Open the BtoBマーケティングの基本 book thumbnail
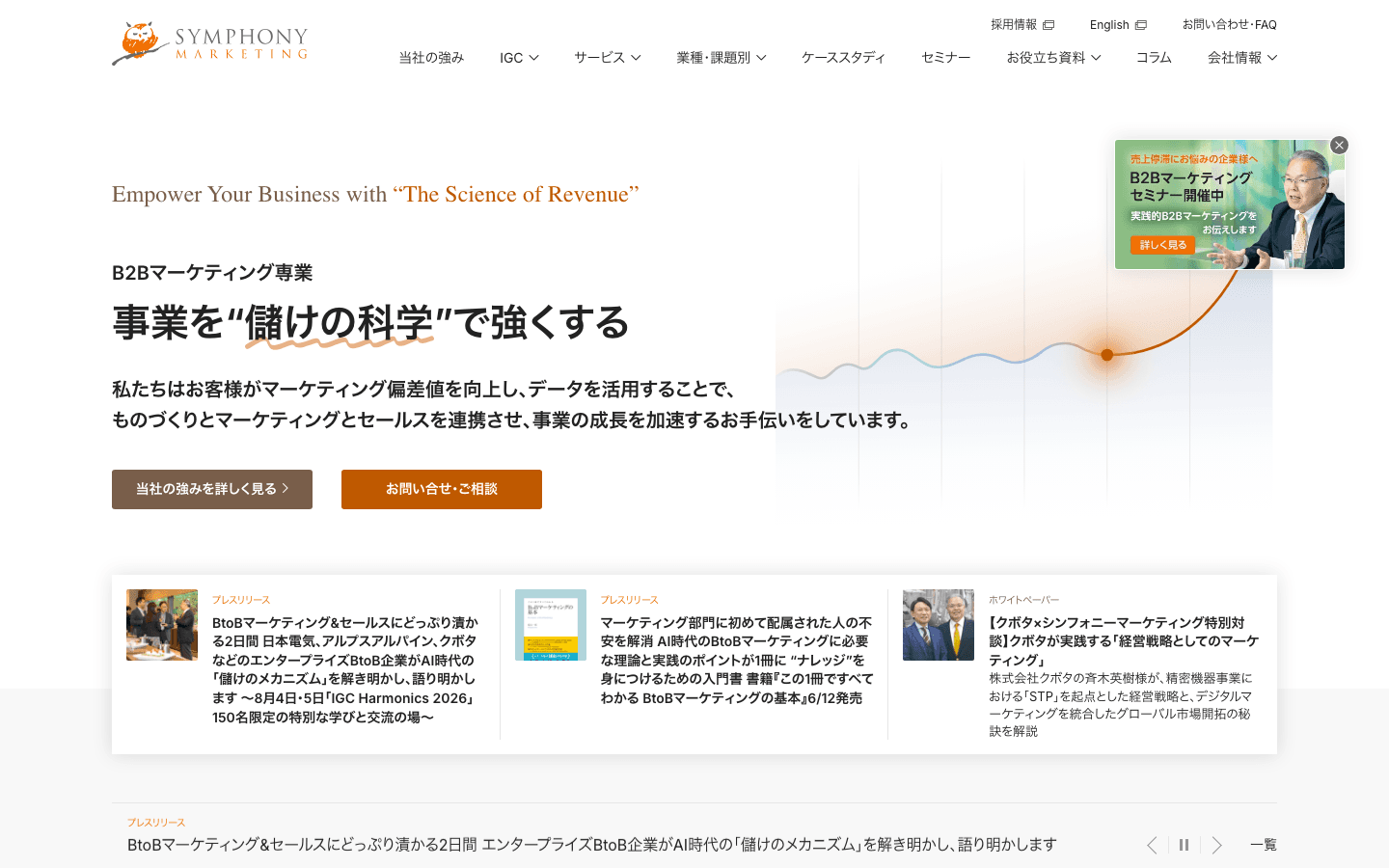The width and height of the screenshot is (1389, 868). [x=551, y=625]
